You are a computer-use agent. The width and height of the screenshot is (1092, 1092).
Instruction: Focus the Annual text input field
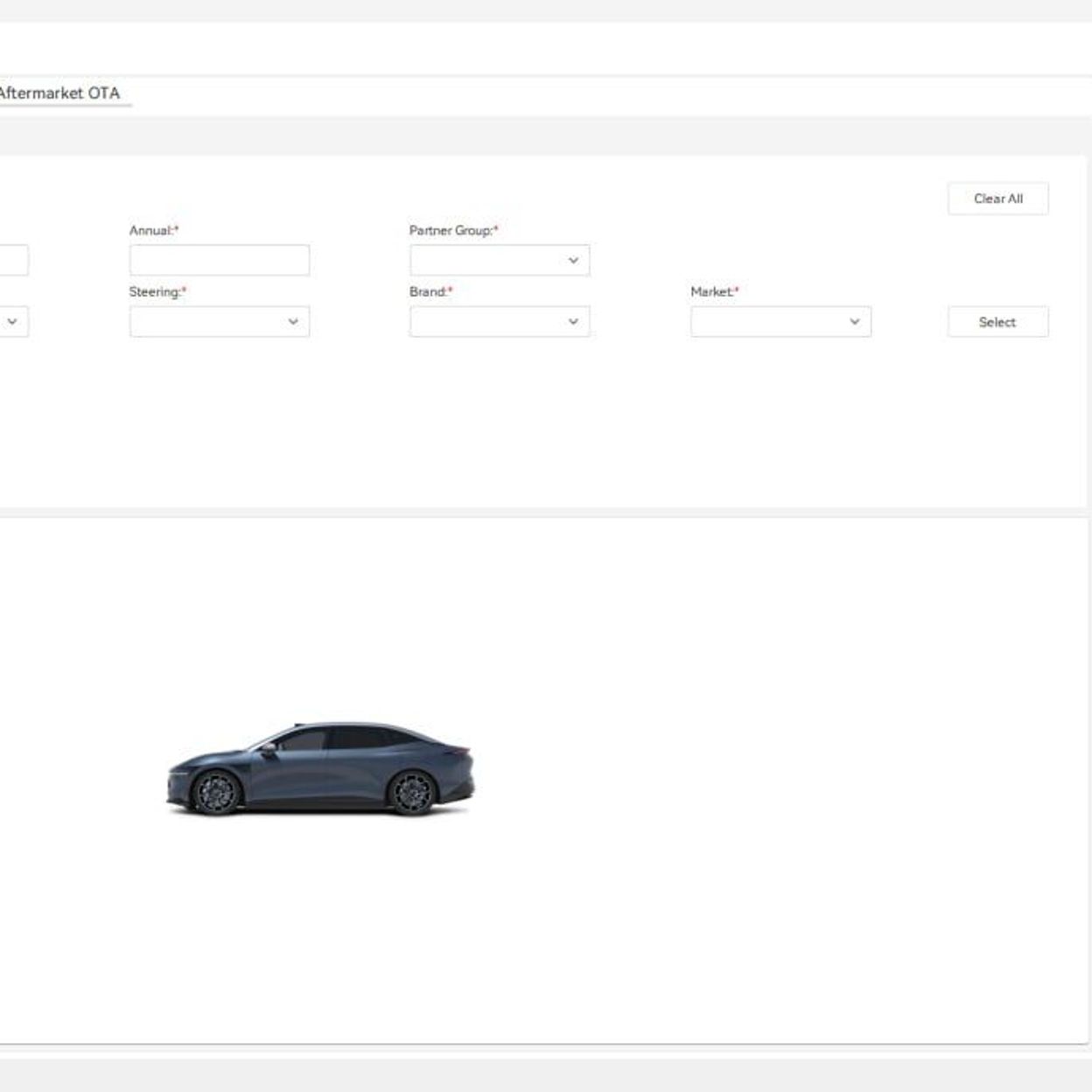pyautogui.click(x=220, y=260)
